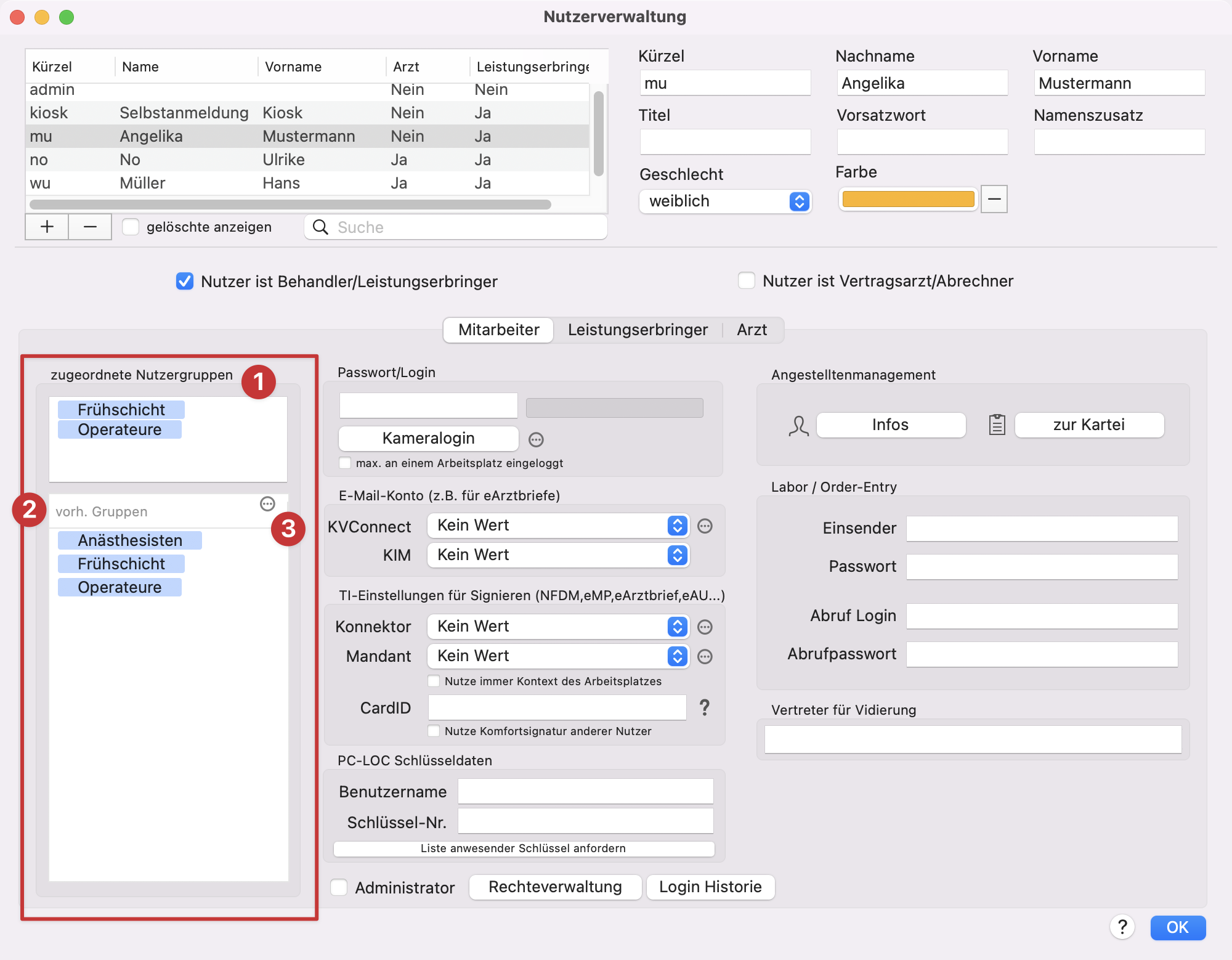1232x960 pixels.
Task: Click the Einsender input field
Action: [1042, 529]
